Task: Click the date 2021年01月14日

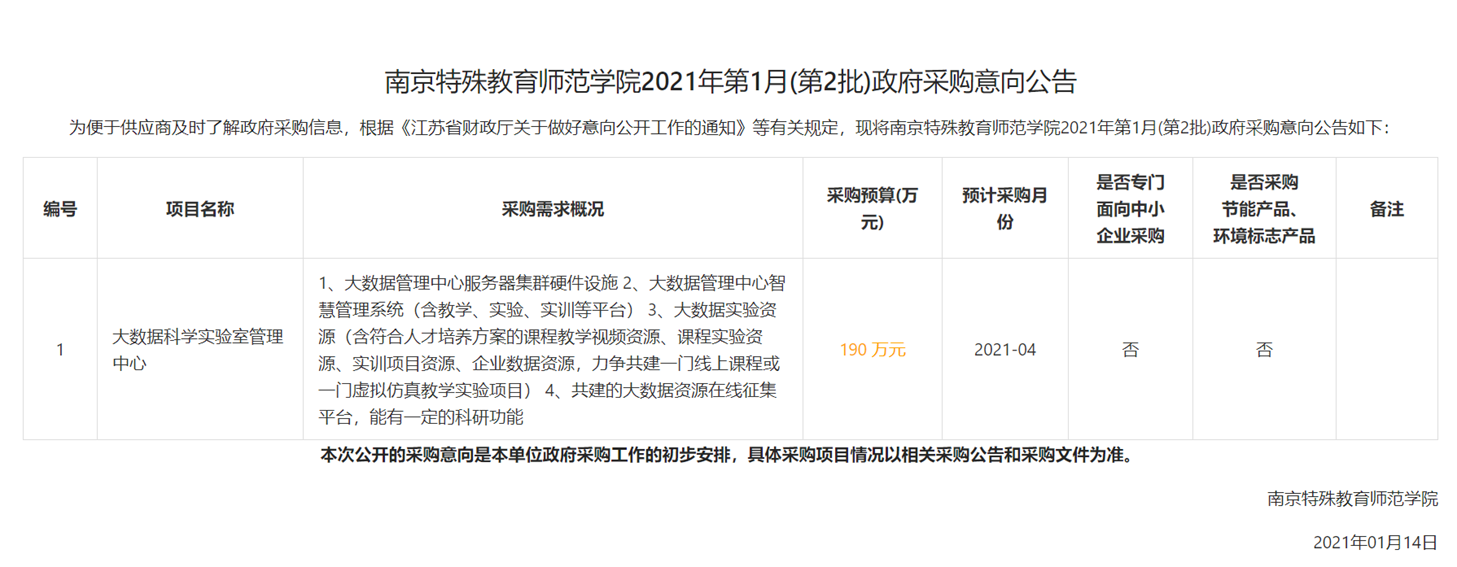Action: click(x=1375, y=543)
